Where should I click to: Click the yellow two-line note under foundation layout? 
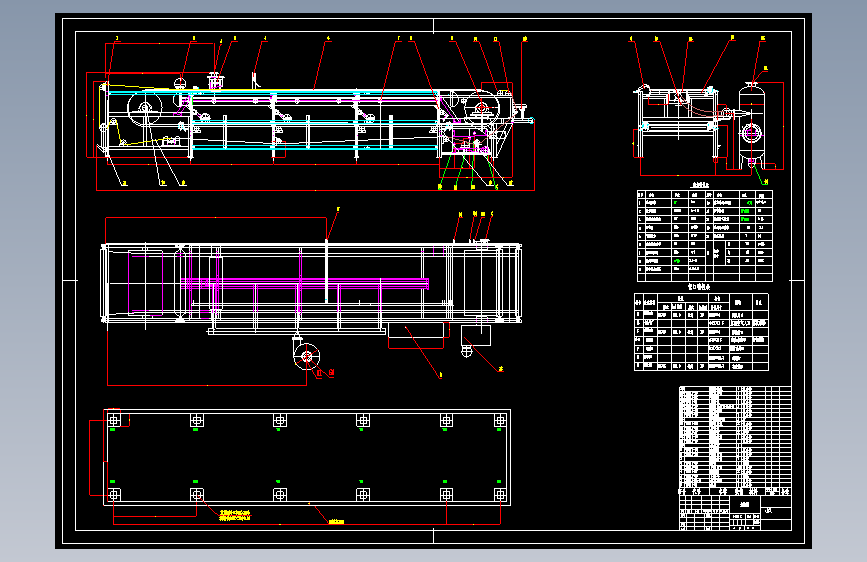click(235, 515)
